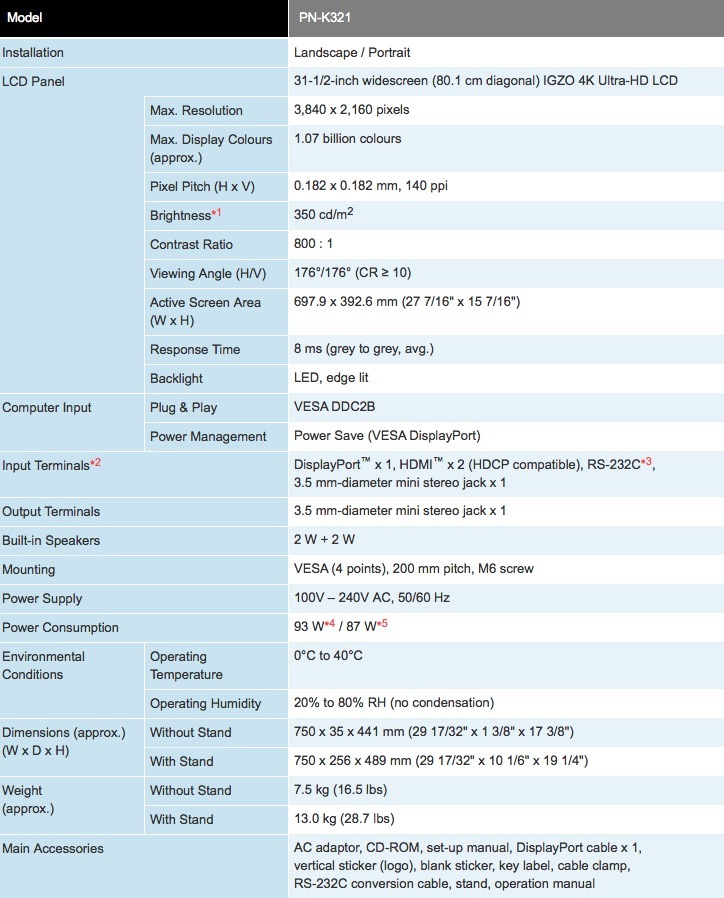This screenshot has height=898, width=724.
Task: Select the '350 cd/m2' brightness value
Action: [x=323, y=214]
